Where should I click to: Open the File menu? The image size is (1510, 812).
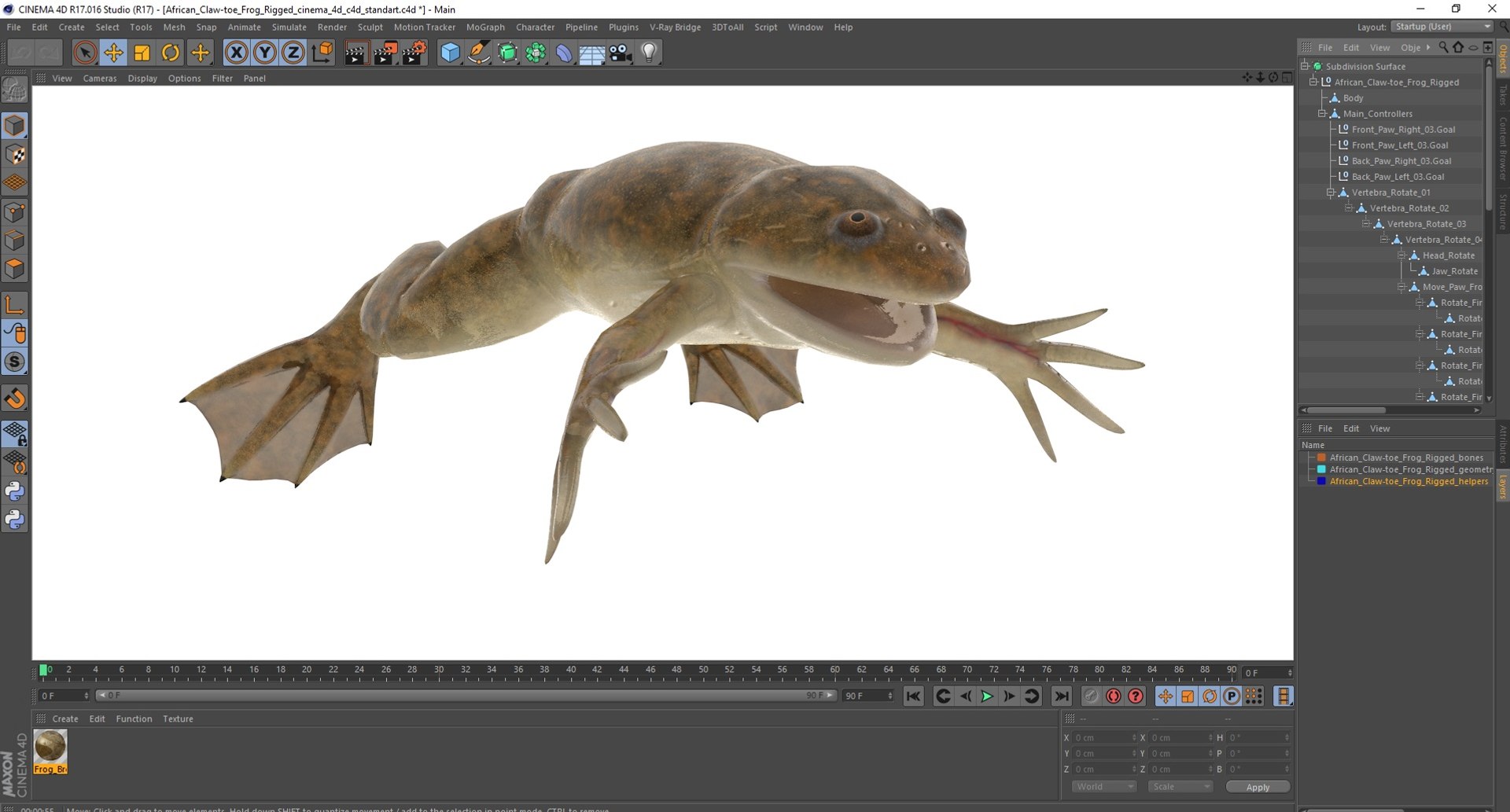coord(13,27)
